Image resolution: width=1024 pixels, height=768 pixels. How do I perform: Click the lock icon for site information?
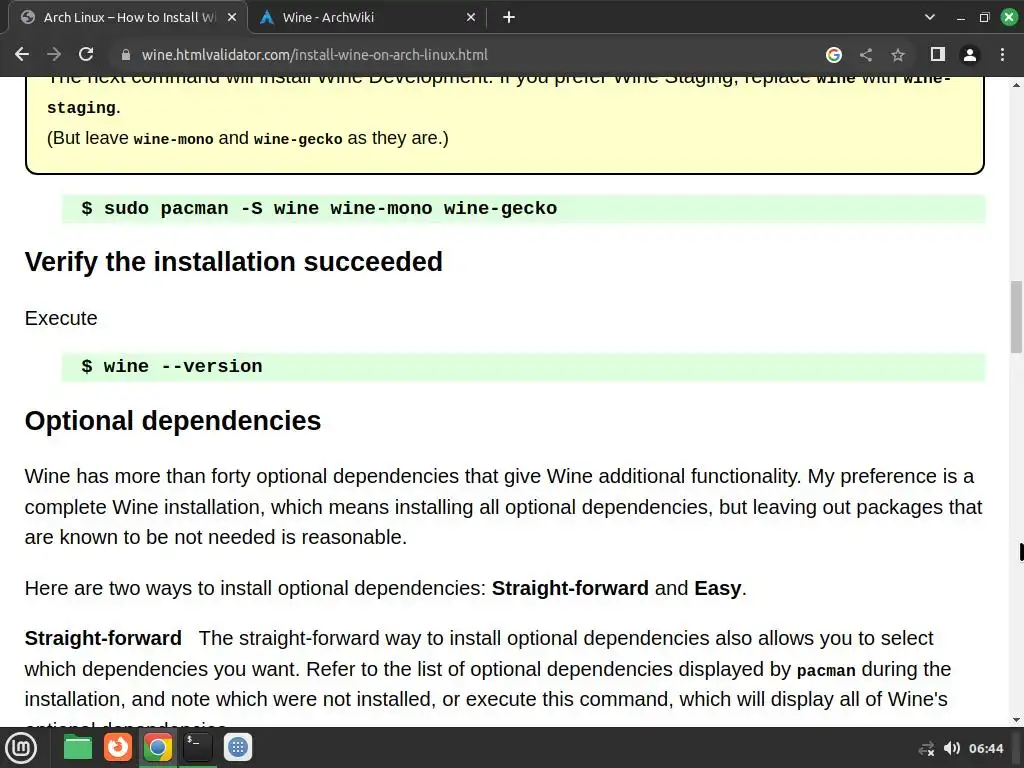[x=125, y=55]
